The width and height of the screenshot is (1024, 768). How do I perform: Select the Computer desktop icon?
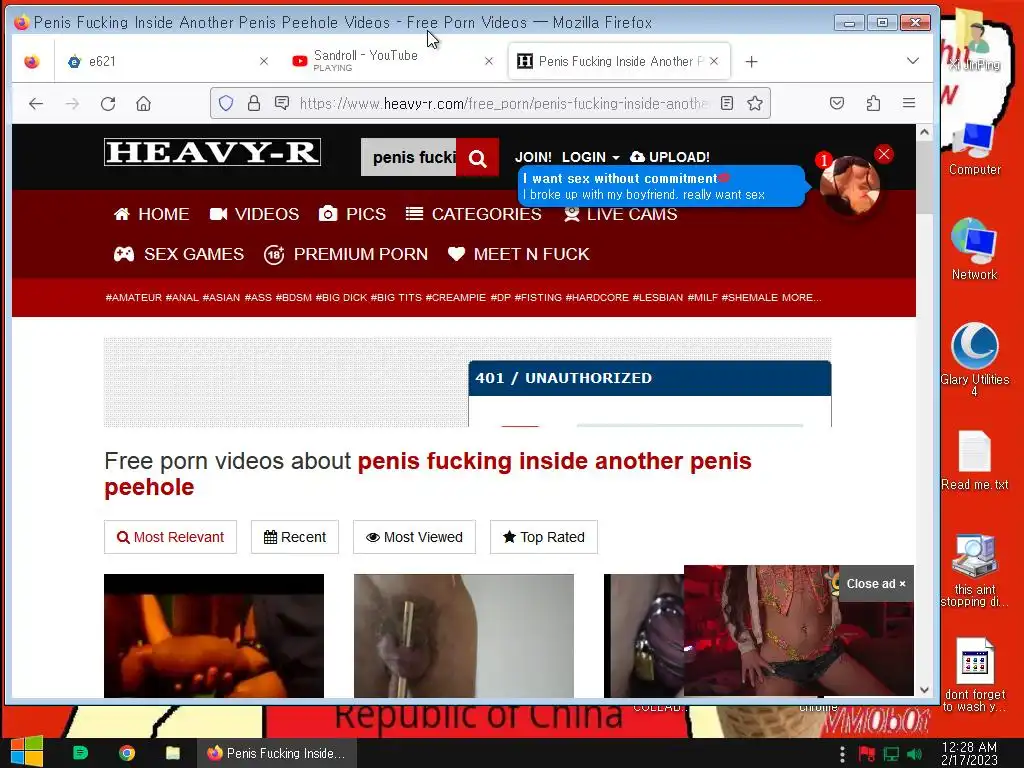(974, 148)
